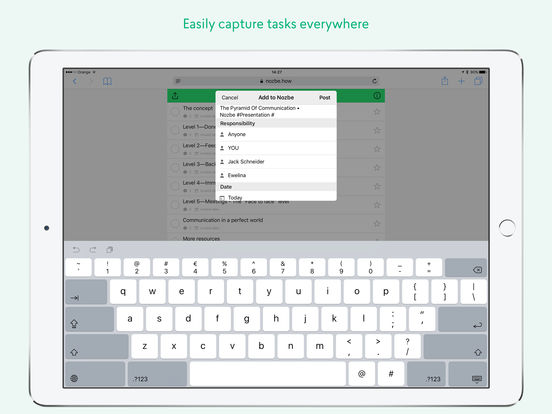This screenshot has height=414, width=552.
Task: Check off the Level 1 task circle
Action: point(175,131)
